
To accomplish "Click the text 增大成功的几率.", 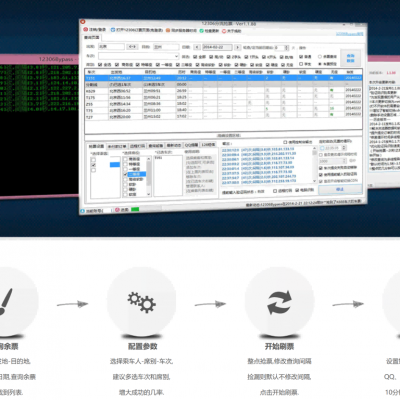I will pos(142,392).
